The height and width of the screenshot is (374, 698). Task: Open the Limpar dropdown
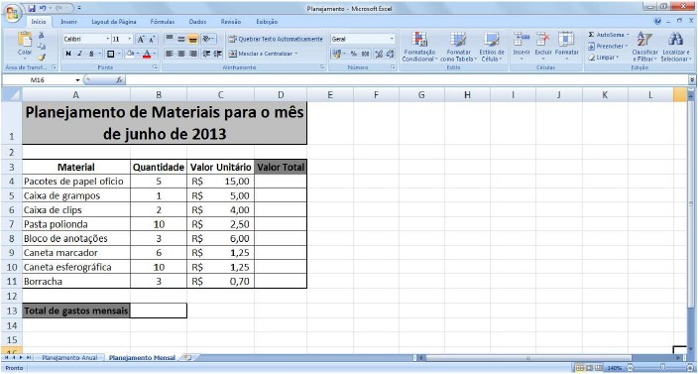(x=604, y=57)
